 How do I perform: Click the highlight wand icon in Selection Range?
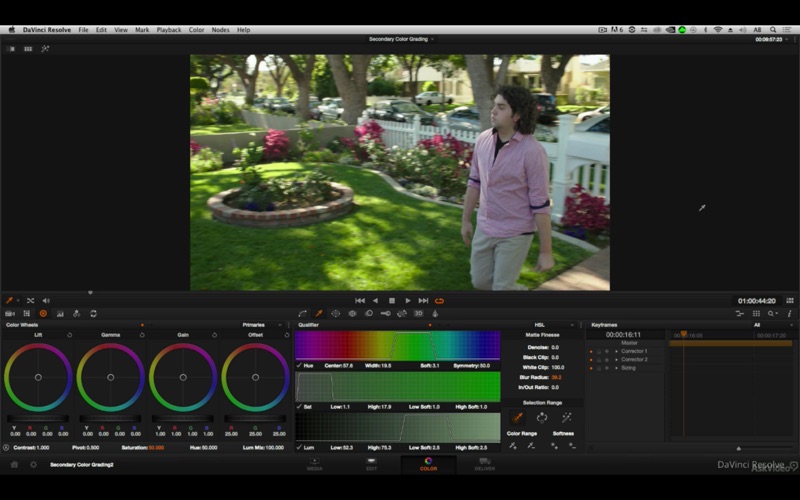tap(566, 418)
